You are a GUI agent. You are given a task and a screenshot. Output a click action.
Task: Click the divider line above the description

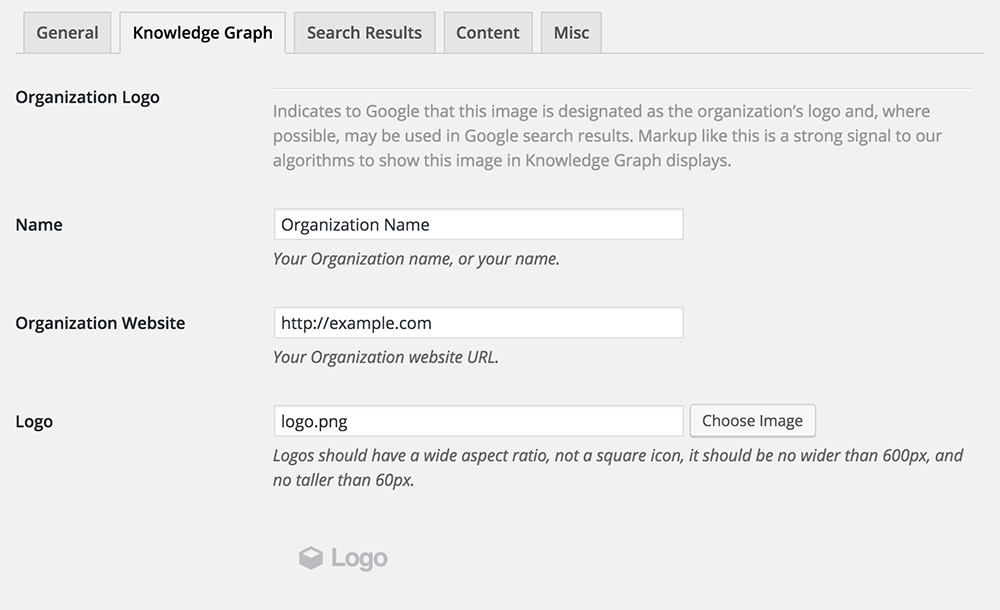coord(622,89)
